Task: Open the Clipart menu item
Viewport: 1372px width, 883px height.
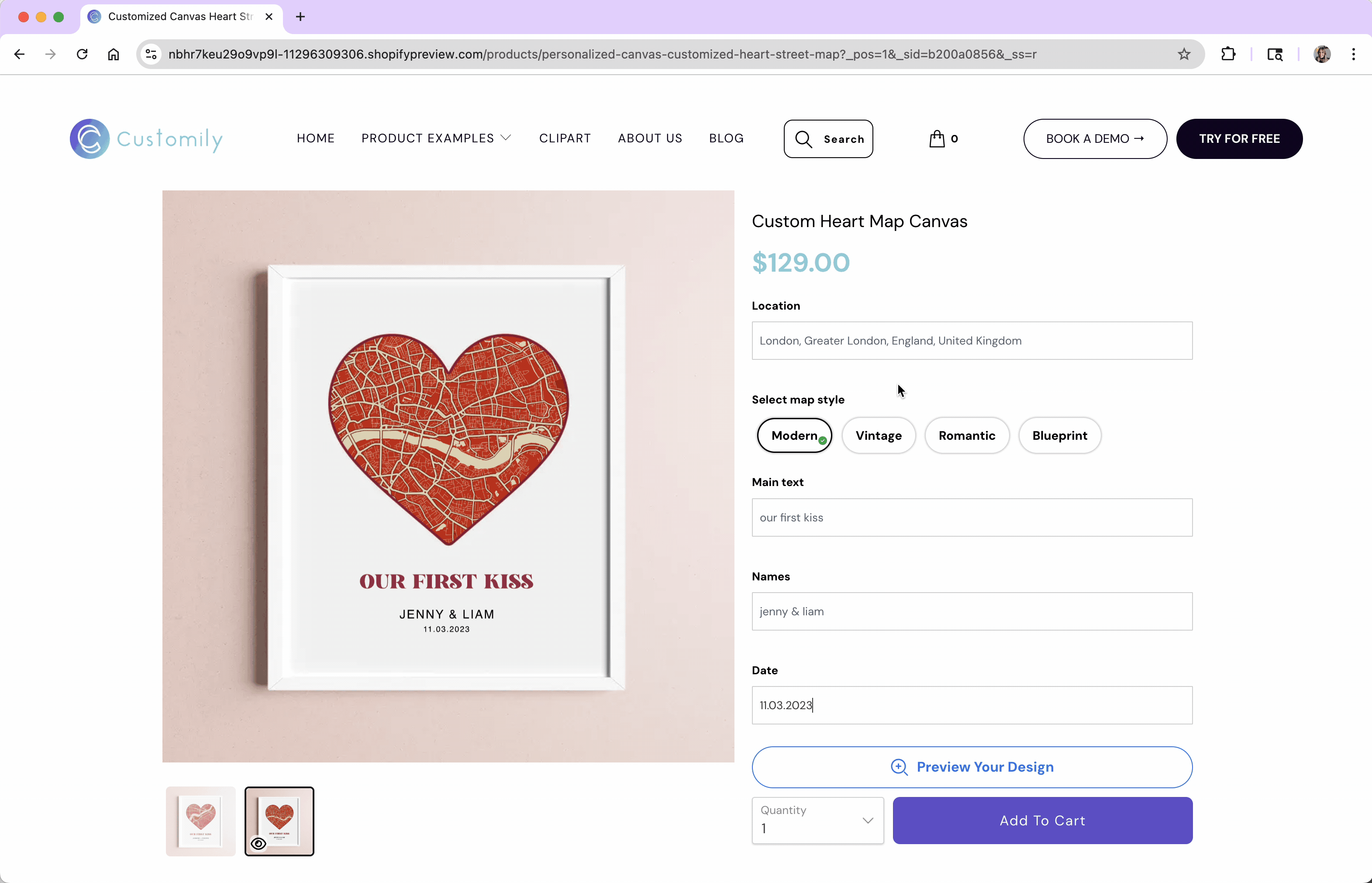Action: [565, 139]
